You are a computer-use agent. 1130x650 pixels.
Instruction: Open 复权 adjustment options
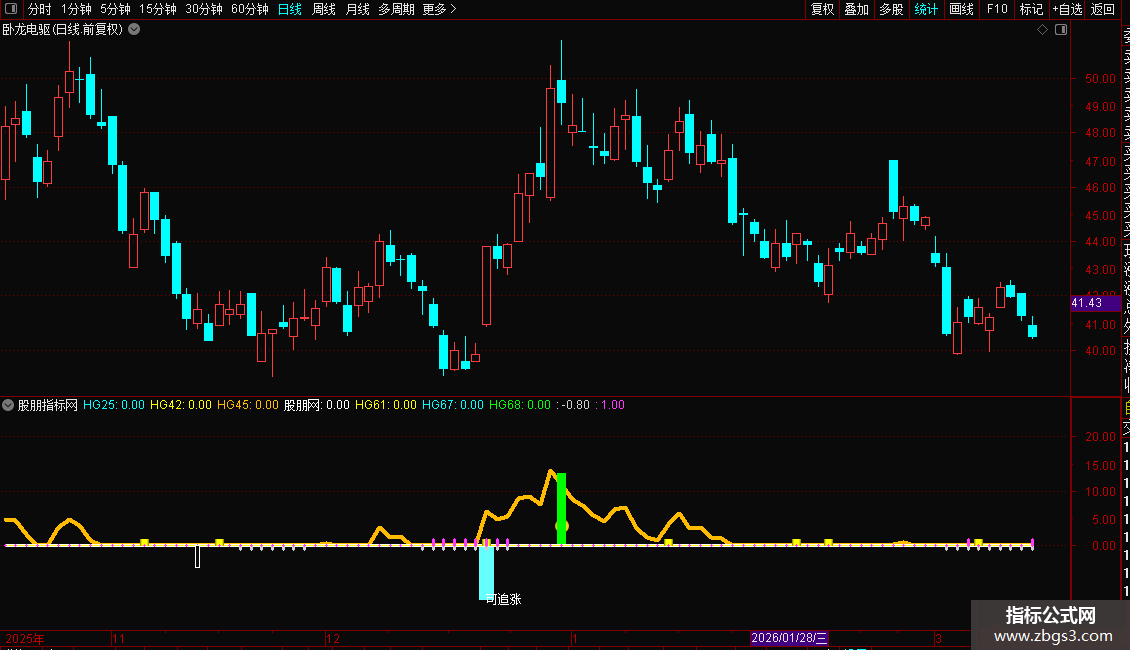(x=822, y=9)
